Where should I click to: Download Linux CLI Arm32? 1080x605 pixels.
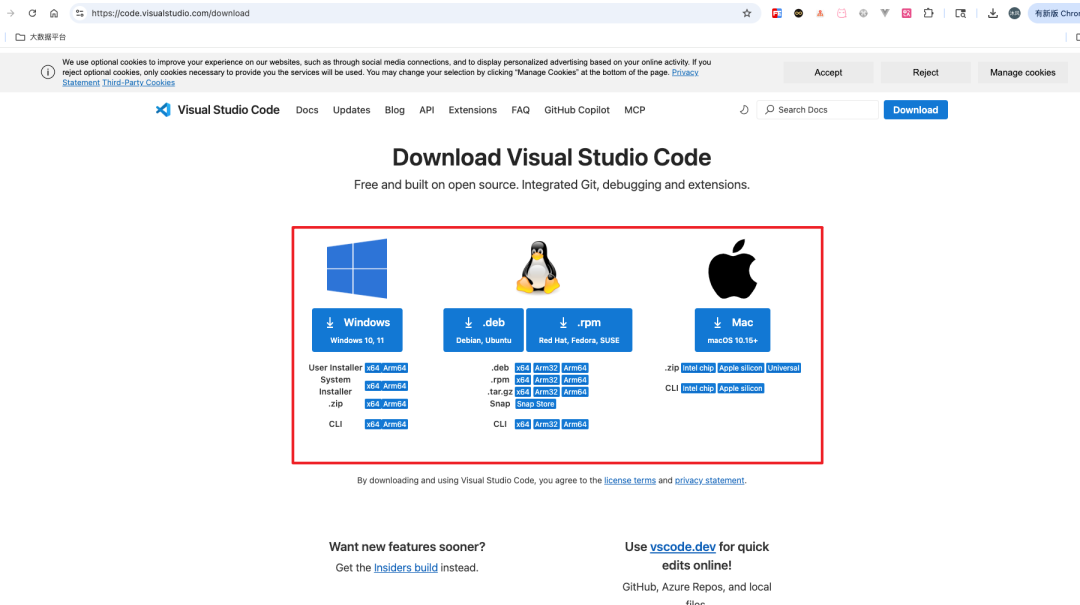[546, 424]
